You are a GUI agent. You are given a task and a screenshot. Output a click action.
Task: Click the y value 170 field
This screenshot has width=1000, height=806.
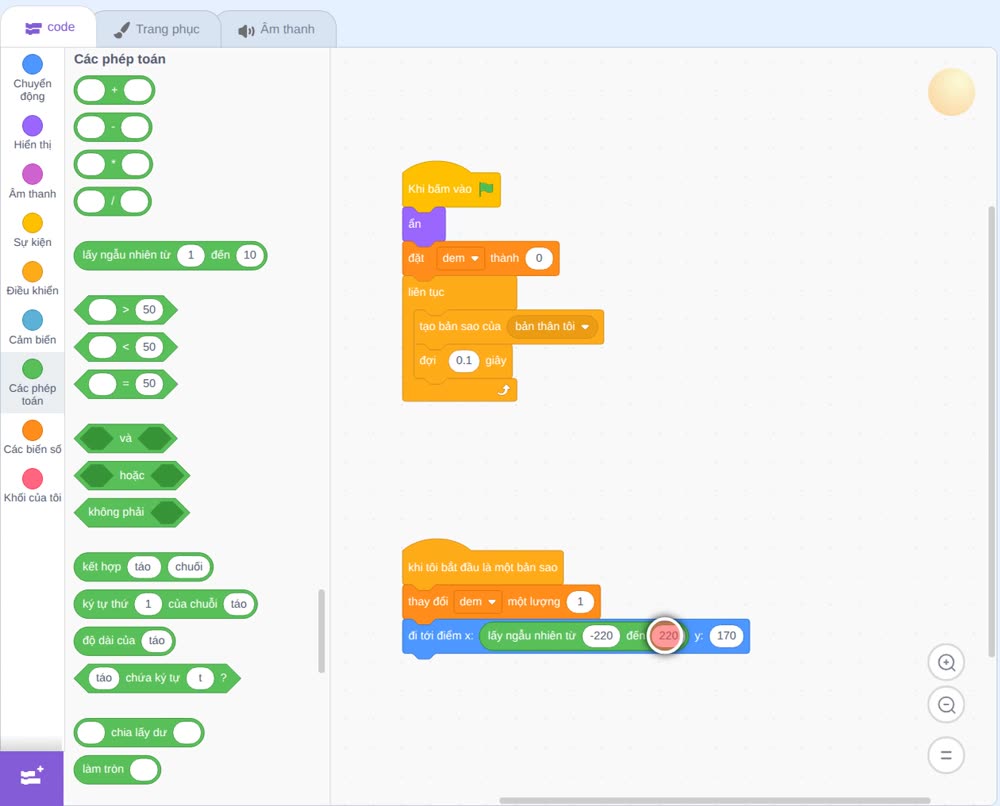[726, 636]
